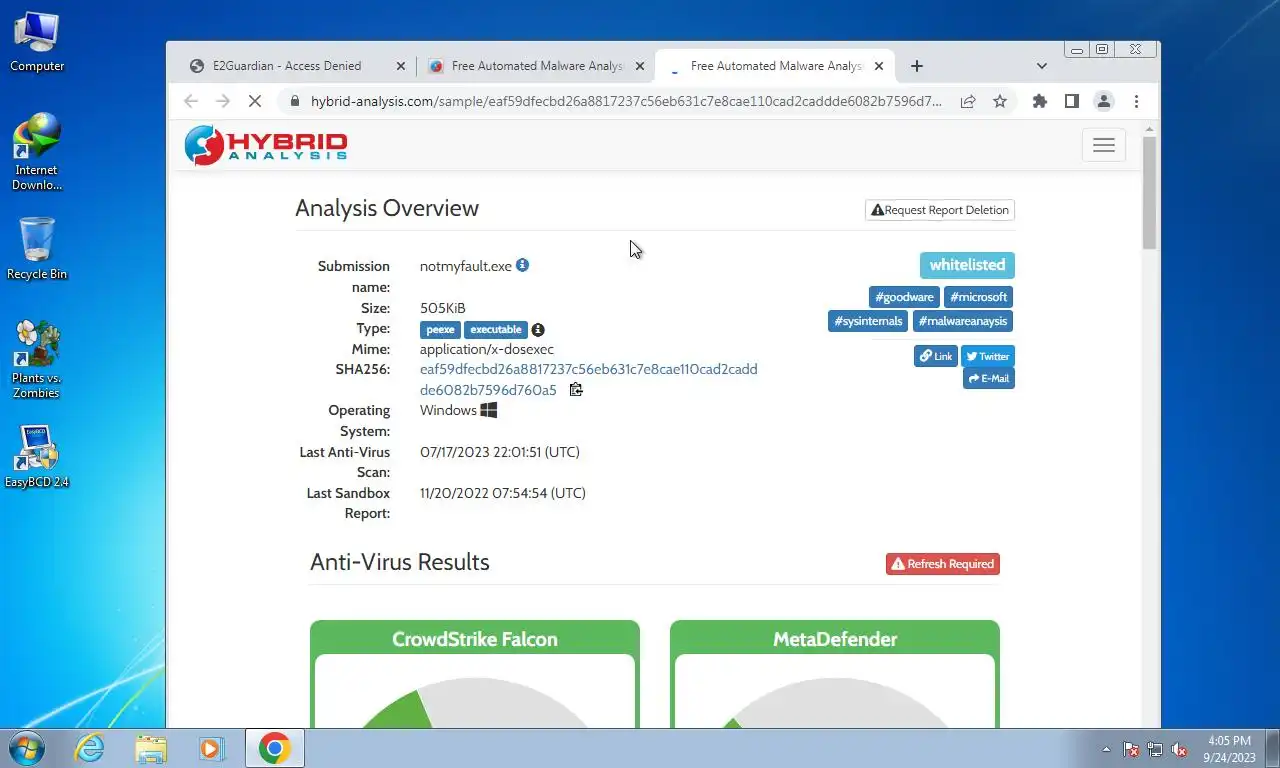
Task: Click the Link share button
Action: tap(936, 356)
